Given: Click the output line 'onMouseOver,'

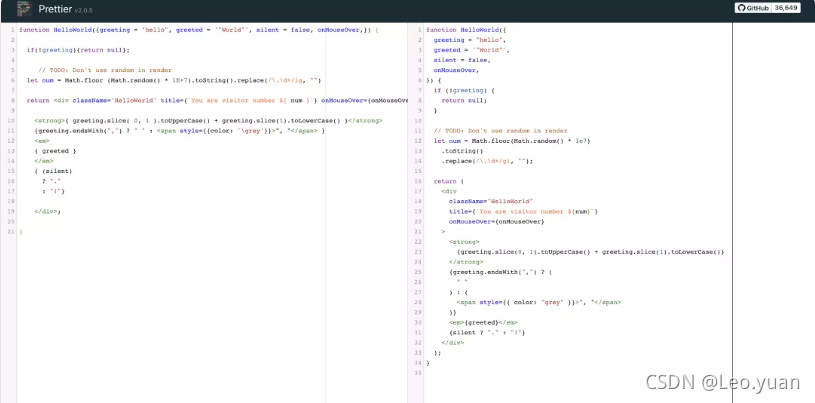Looking at the screenshot, I should [x=456, y=70].
